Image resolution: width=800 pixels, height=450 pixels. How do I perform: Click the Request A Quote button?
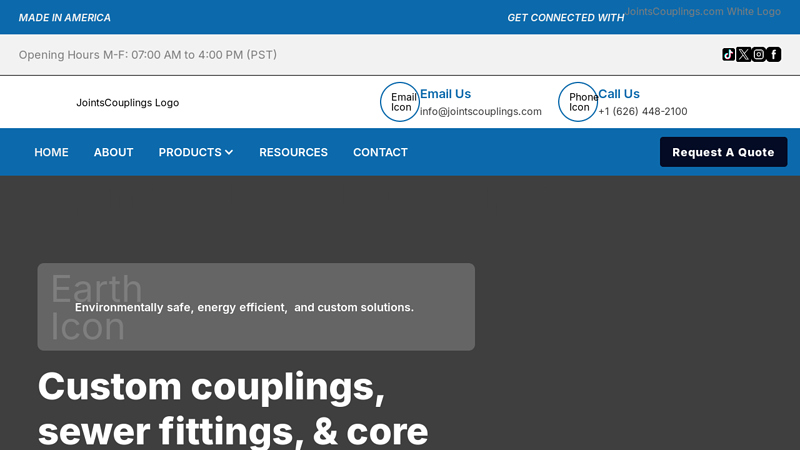pyautogui.click(x=723, y=152)
